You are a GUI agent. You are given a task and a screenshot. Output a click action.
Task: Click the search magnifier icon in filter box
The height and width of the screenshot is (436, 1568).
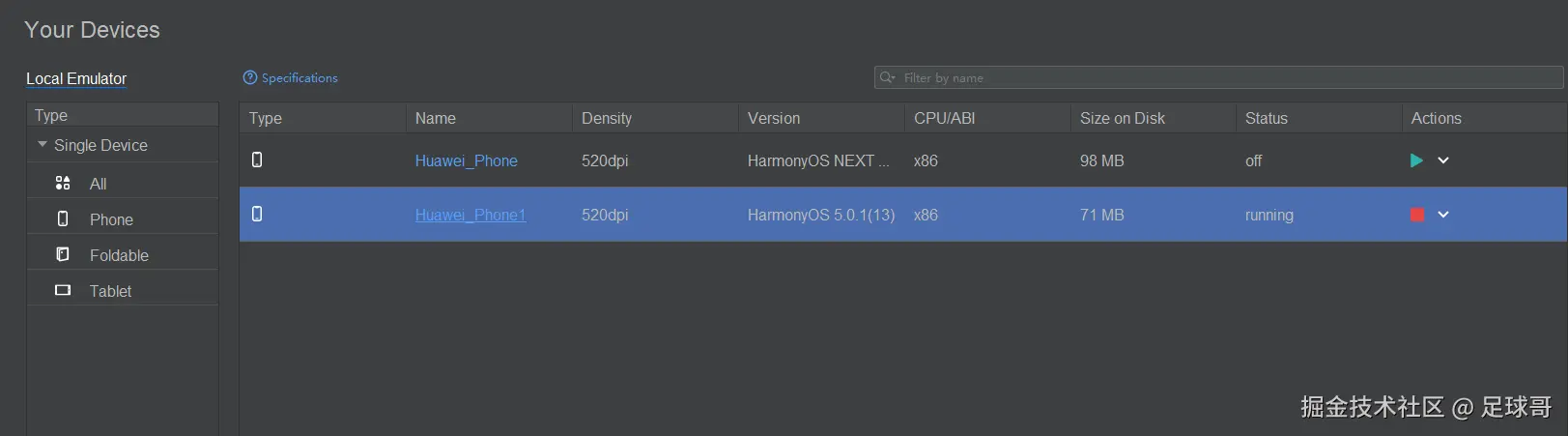click(887, 77)
